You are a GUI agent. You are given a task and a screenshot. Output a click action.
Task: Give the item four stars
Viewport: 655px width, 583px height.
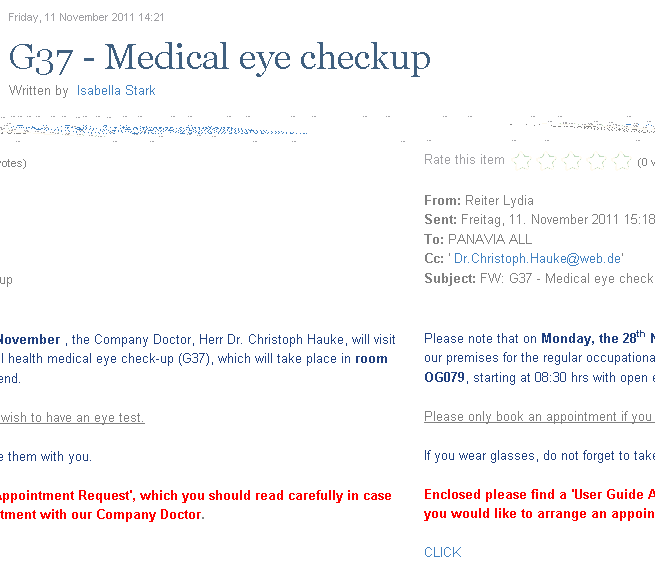tap(597, 161)
